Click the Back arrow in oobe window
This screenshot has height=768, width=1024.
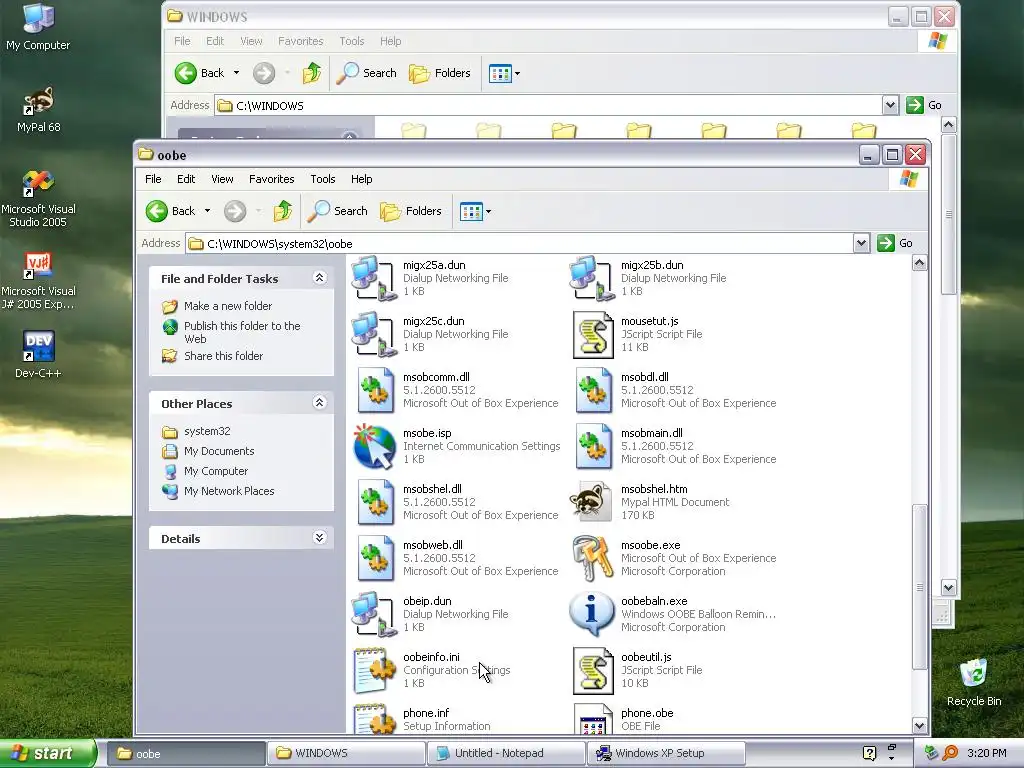tap(157, 211)
